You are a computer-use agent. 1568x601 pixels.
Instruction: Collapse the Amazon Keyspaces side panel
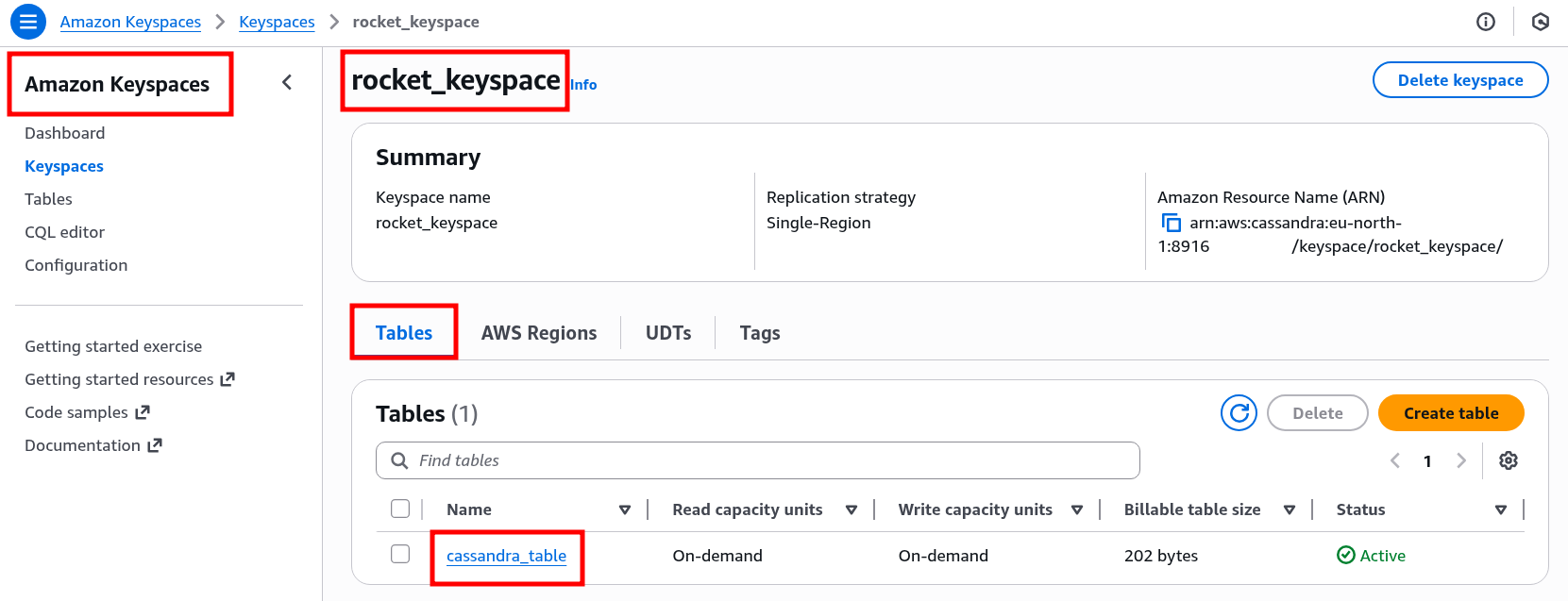pos(287,83)
